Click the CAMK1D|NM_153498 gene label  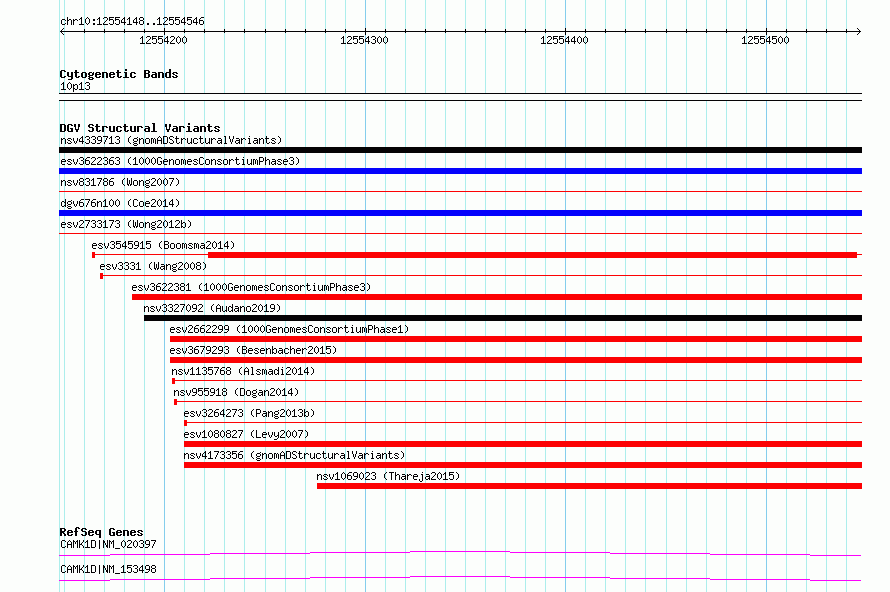click(x=108, y=569)
